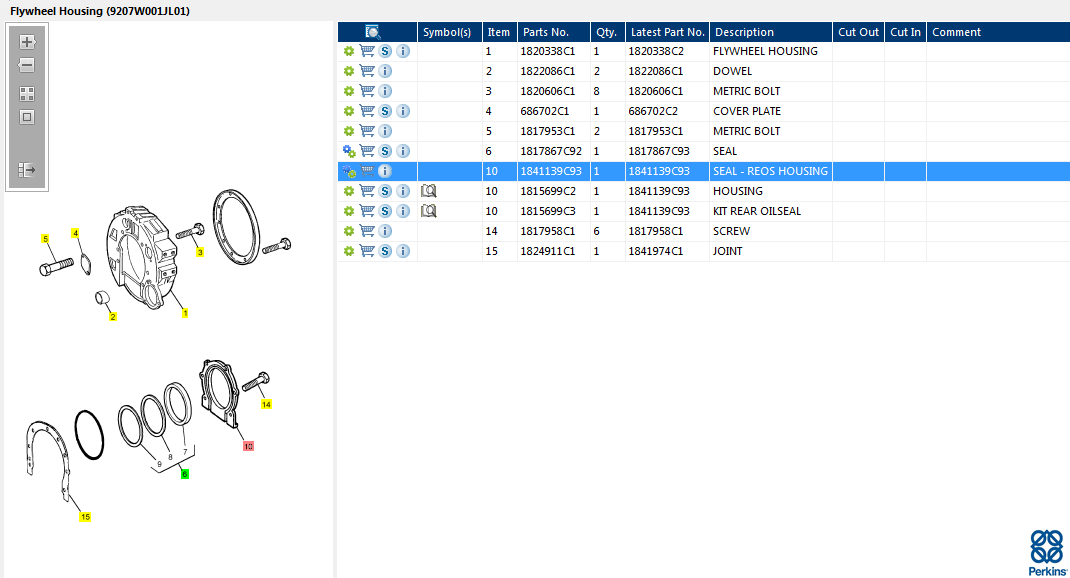
Task: Click the Cut In column header
Action: (x=906, y=32)
